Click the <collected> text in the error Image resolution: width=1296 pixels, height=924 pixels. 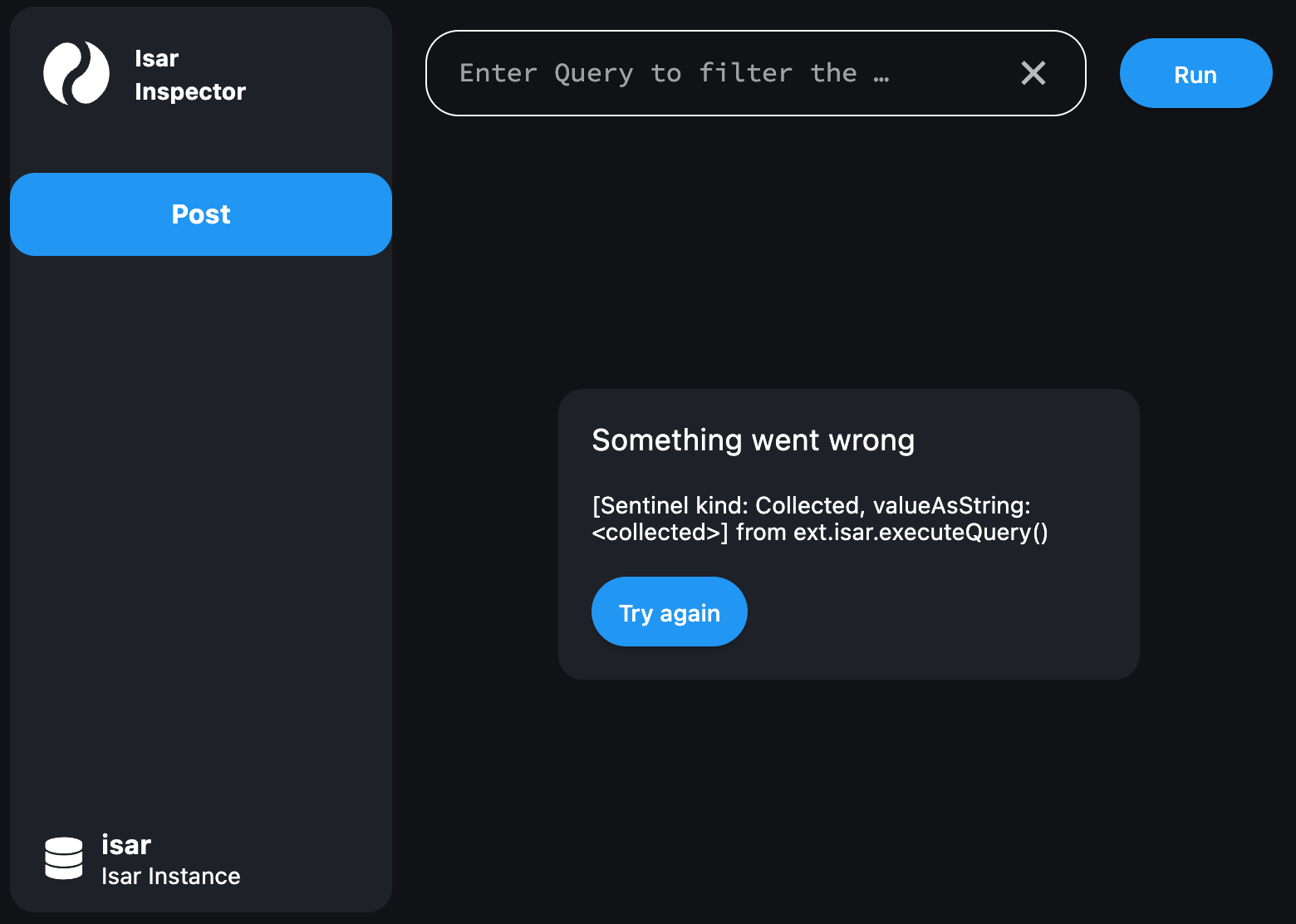pos(660,532)
